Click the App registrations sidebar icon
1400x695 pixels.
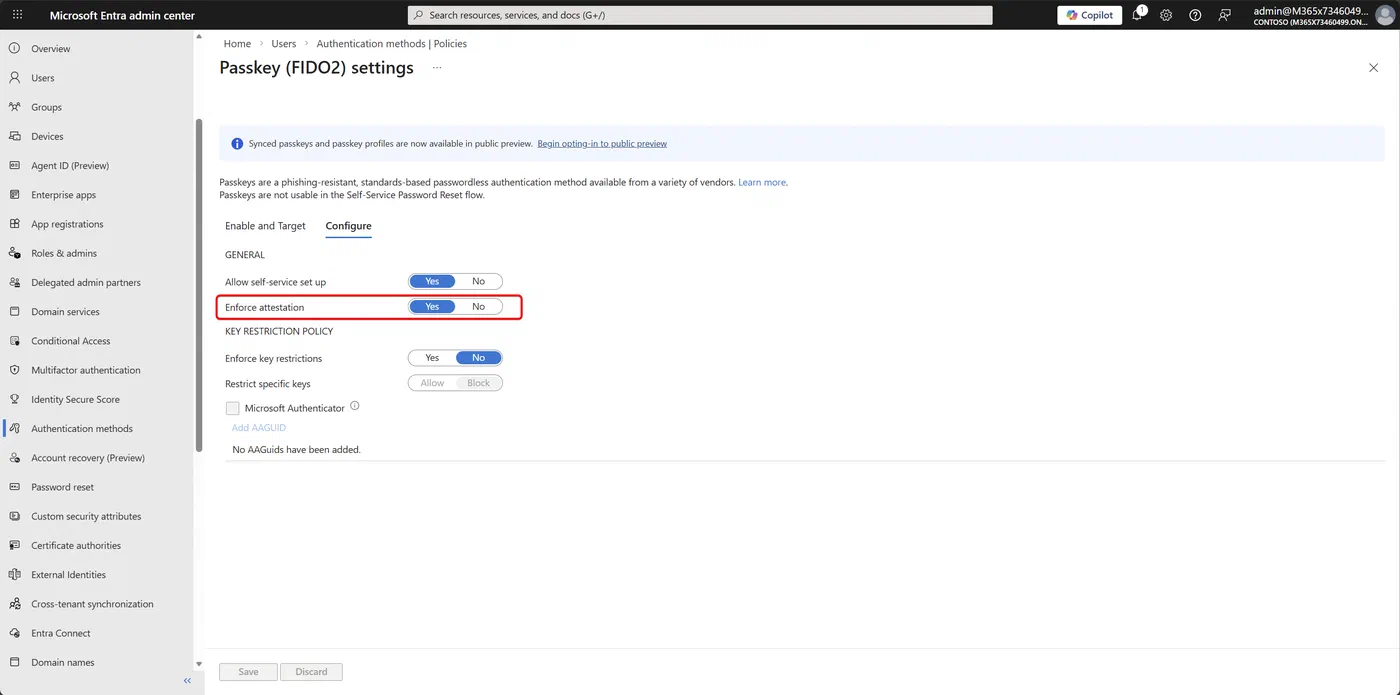point(14,223)
